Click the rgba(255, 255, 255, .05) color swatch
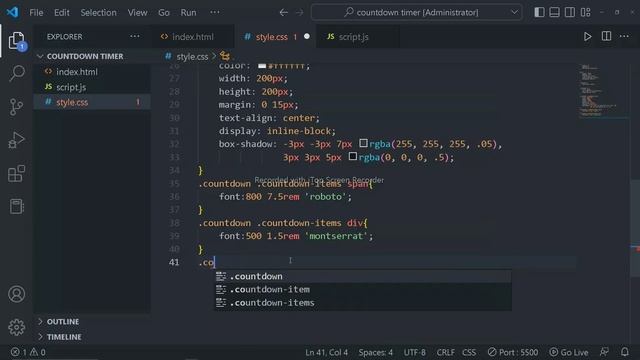The width and height of the screenshot is (640, 360). point(363,143)
